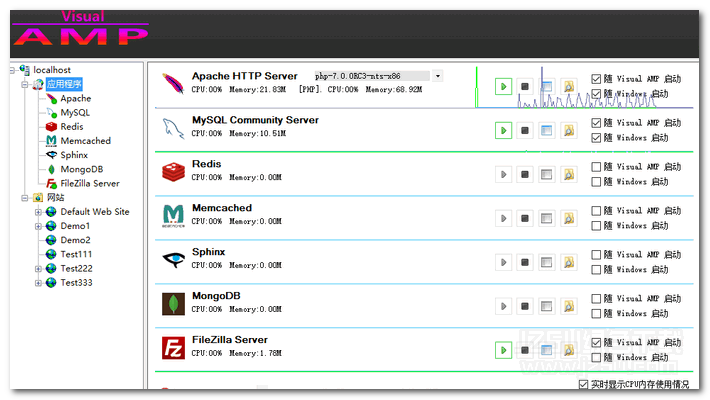Screen dimensions: 710x400
Task: Enable Memcached start with Visual AMP
Action: click(596, 211)
